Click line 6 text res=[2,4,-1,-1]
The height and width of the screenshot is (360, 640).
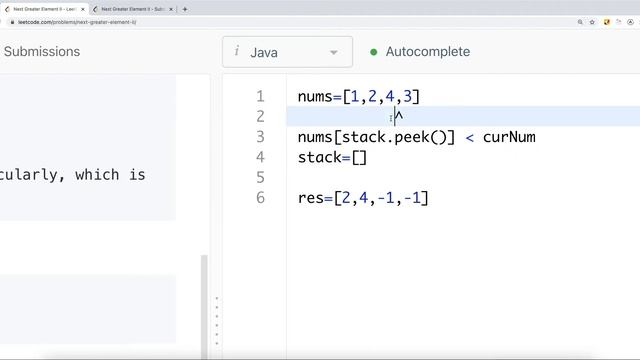(363, 198)
